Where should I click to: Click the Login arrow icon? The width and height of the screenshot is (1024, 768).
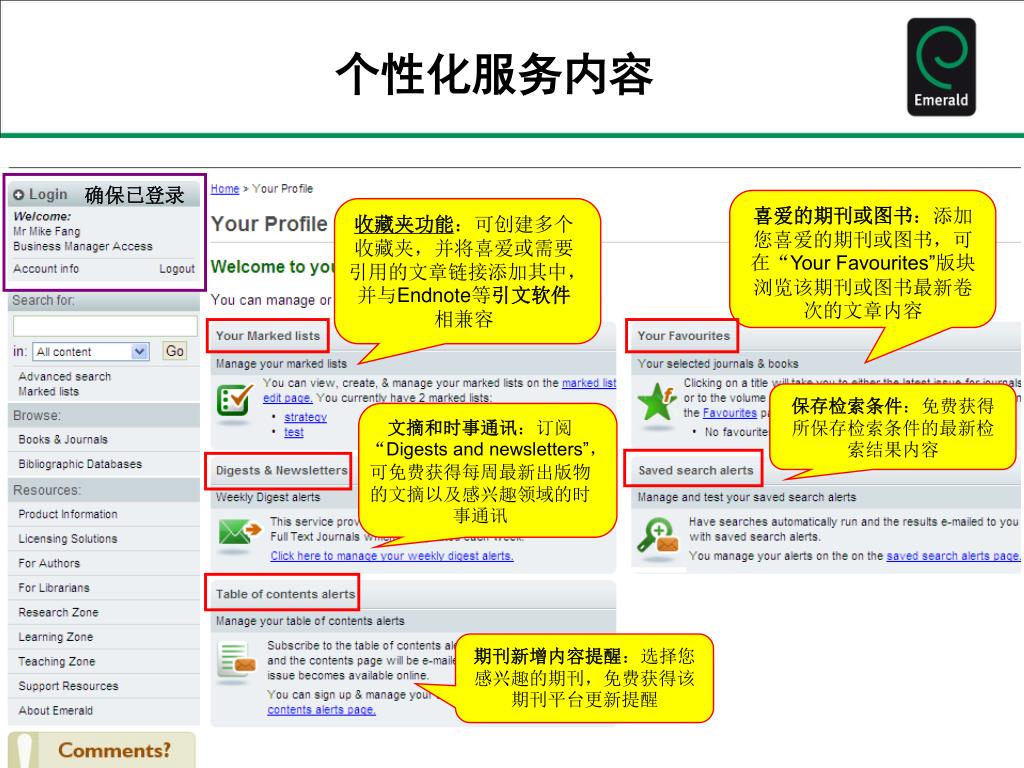coord(19,195)
